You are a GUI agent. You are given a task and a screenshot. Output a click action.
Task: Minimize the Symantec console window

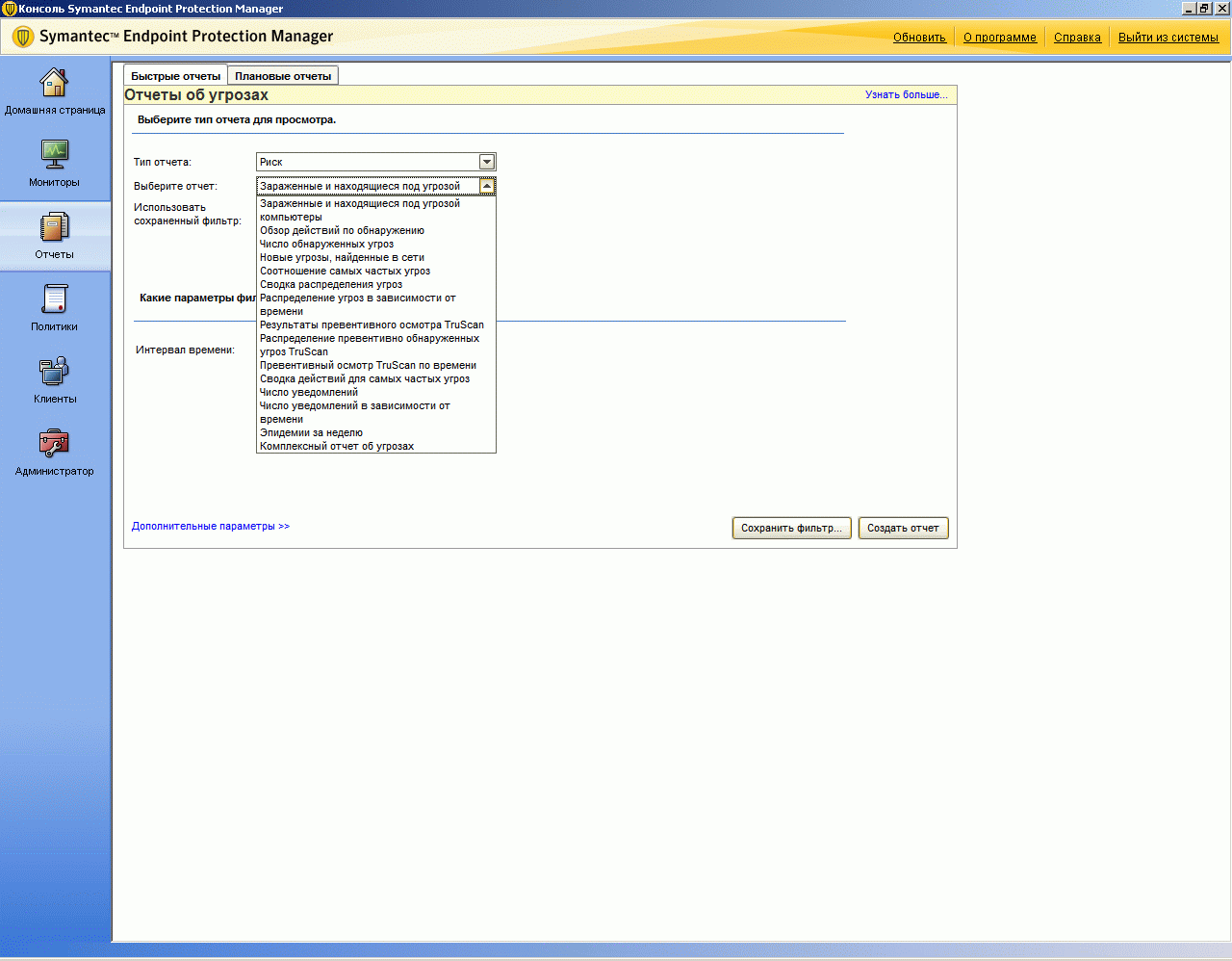click(x=1189, y=8)
